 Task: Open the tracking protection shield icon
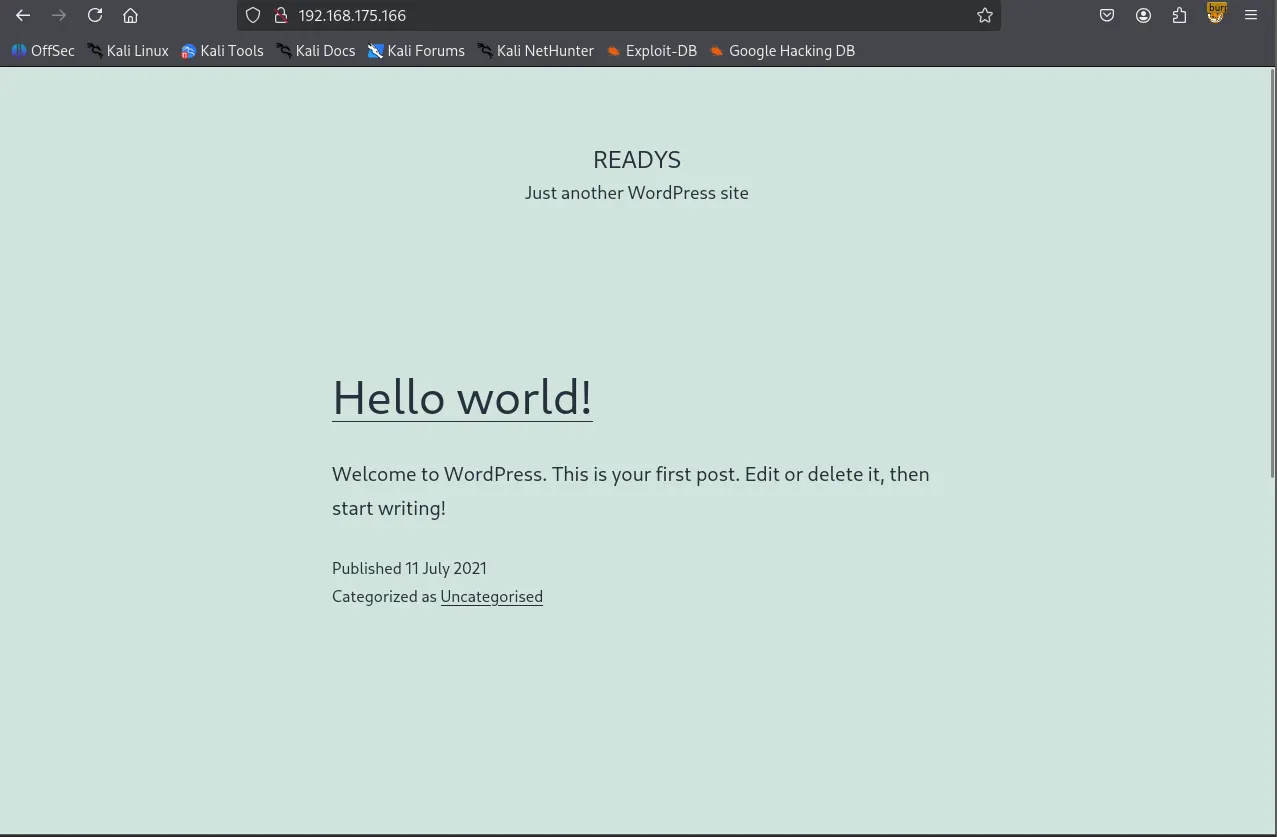(253, 16)
